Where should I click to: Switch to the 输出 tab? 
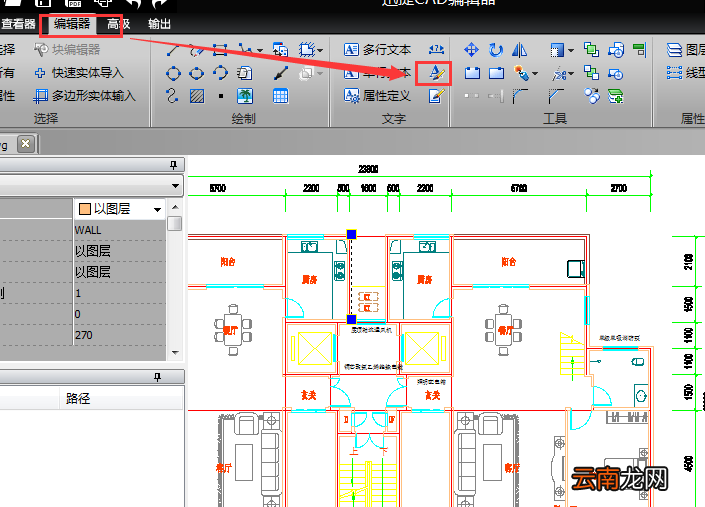tap(159, 24)
